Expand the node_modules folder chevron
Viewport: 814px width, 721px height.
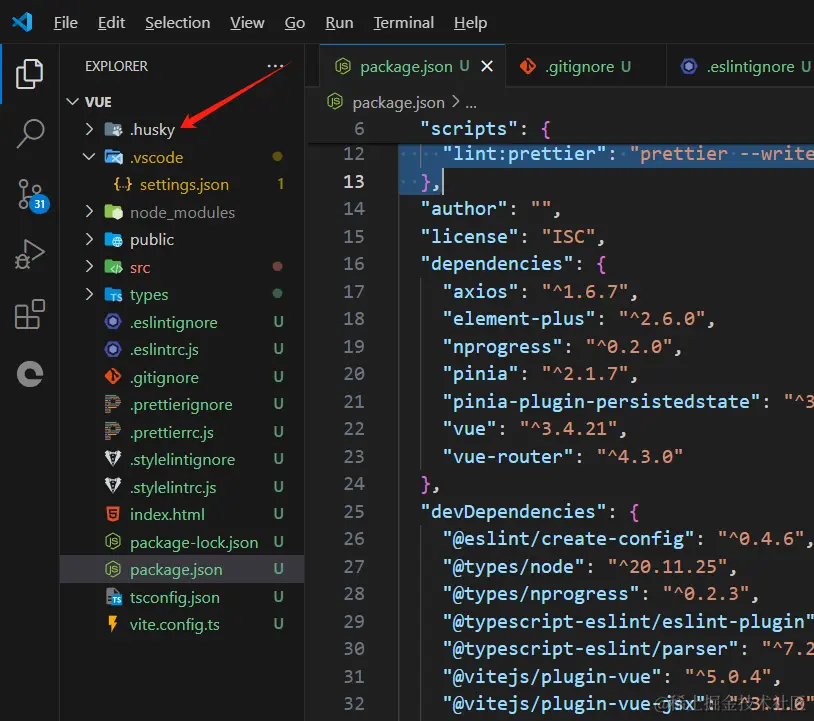[89, 212]
